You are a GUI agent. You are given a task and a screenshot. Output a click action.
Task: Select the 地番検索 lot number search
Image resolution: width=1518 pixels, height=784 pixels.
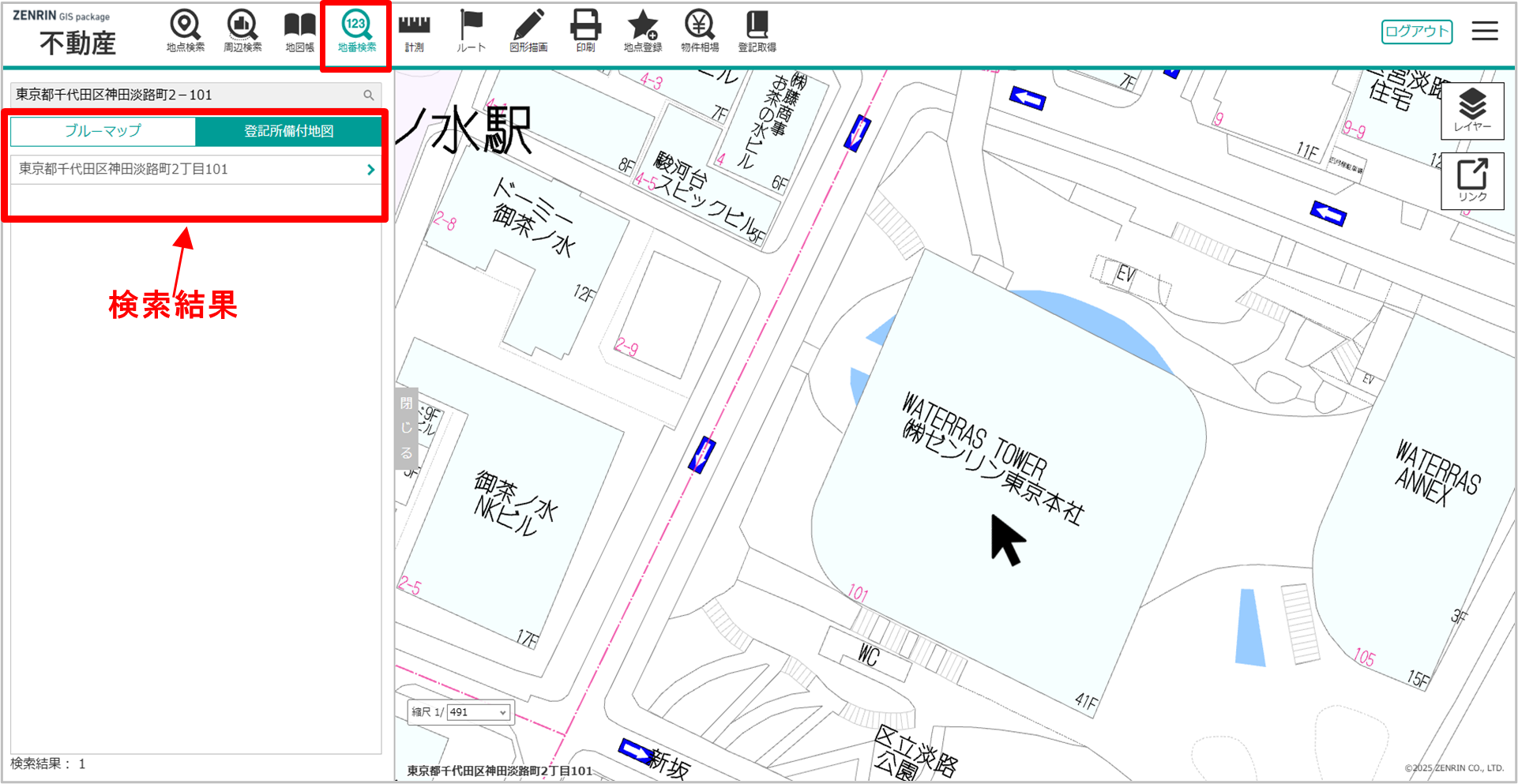[x=356, y=32]
